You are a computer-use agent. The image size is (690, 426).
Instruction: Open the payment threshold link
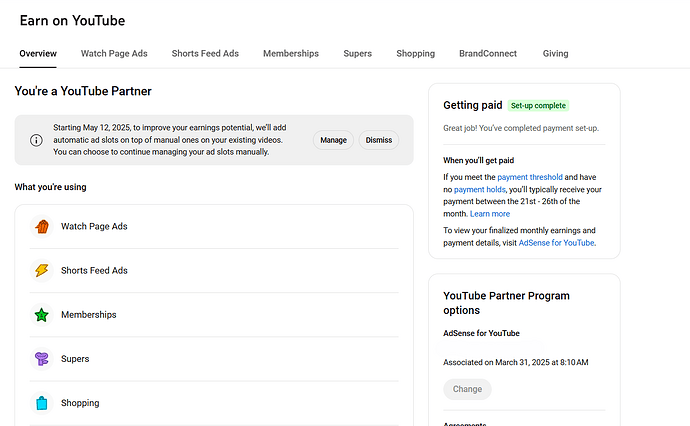[x=530, y=177]
